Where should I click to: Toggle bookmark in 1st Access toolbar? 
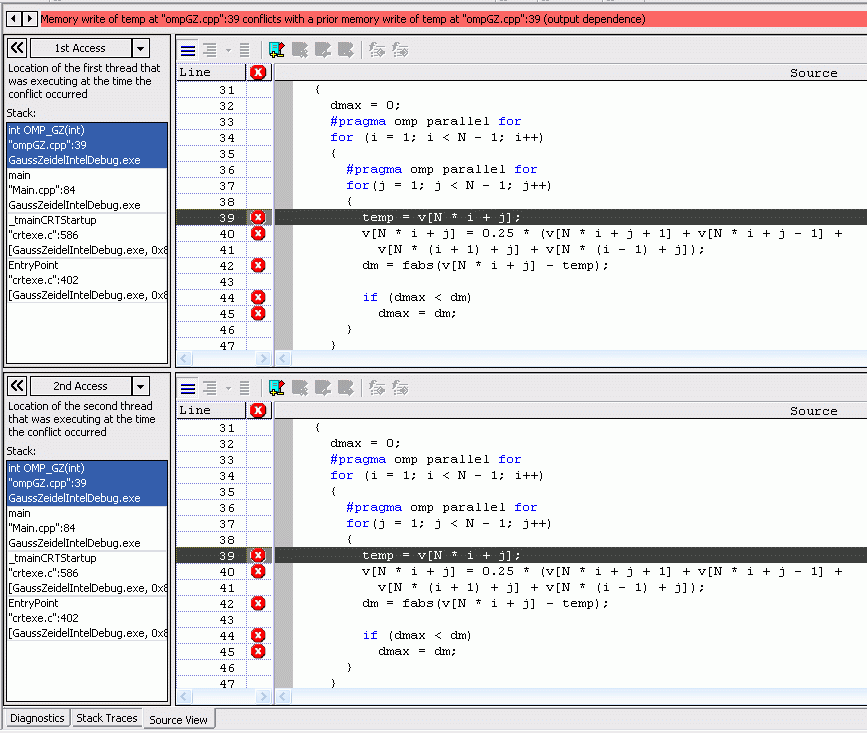coord(276,50)
